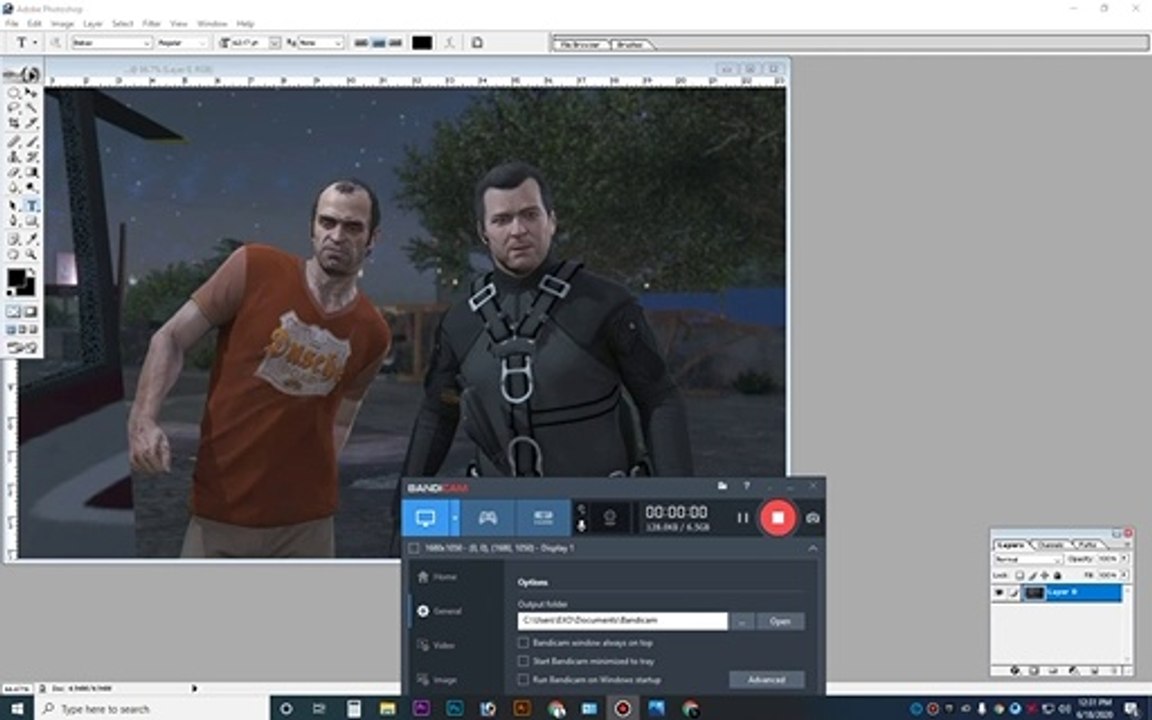Switch to Bandicam HDMI device recording mode
This screenshot has height=720, width=1152.
pyautogui.click(x=543, y=518)
